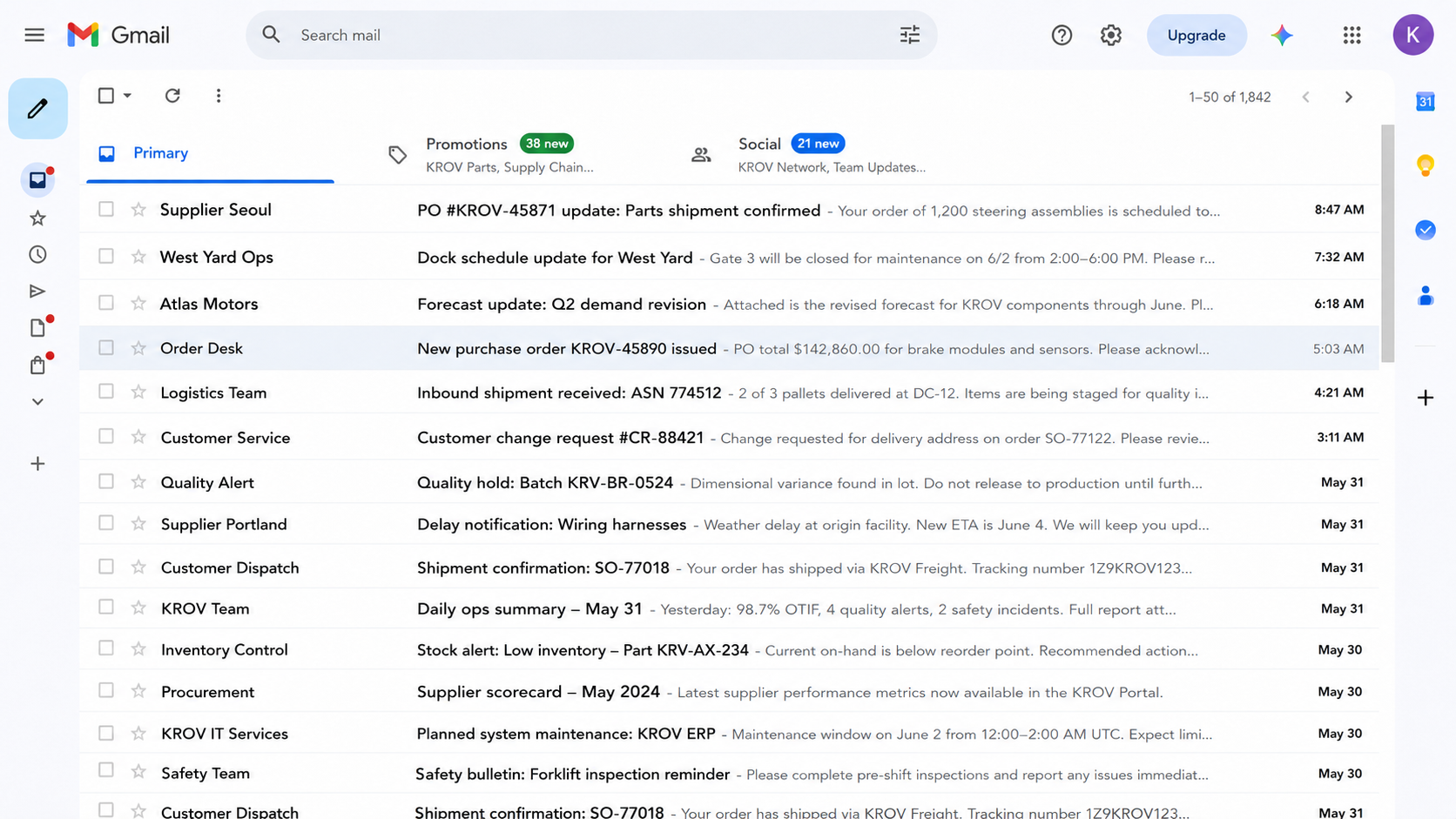1456x819 pixels.
Task: Click the vertical scrollbar thumb
Action: click(1387, 244)
